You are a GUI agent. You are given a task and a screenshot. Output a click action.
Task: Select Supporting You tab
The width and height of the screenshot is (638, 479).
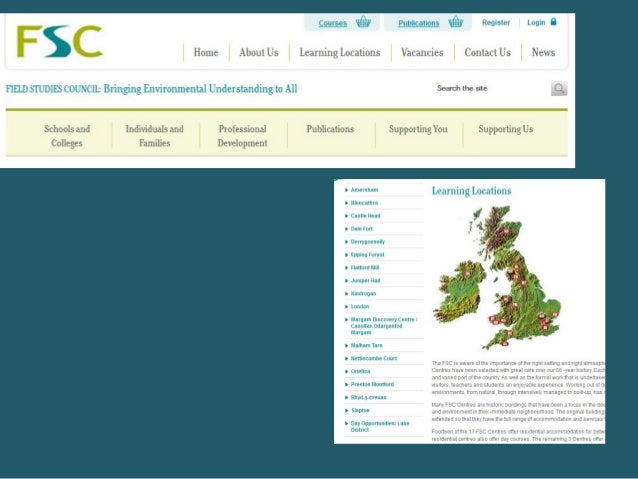(418, 129)
